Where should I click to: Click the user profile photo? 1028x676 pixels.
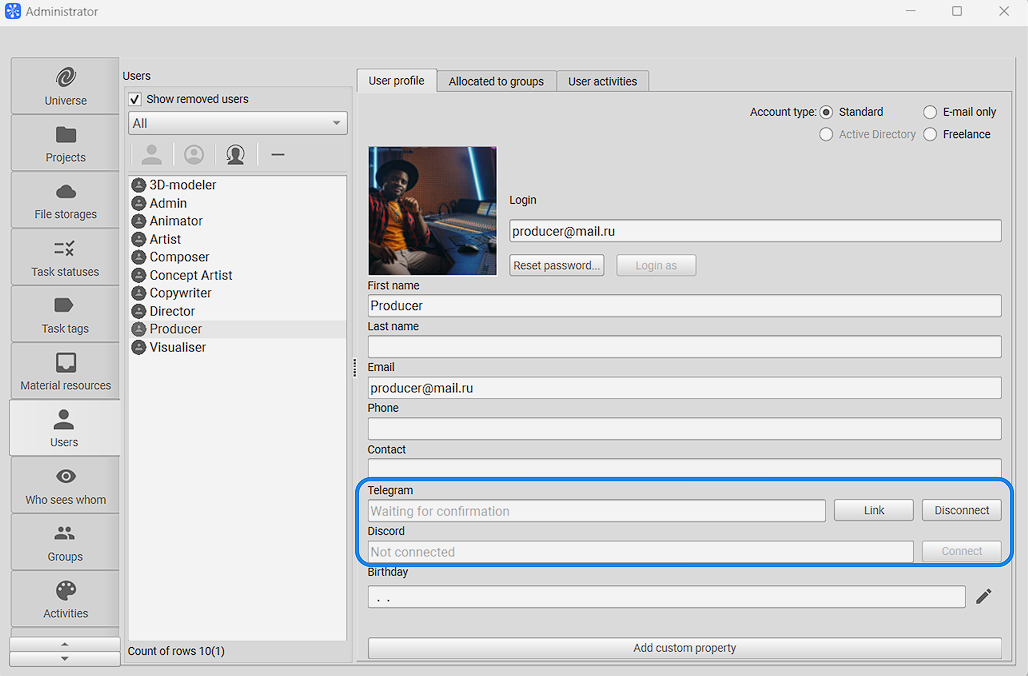point(433,210)
